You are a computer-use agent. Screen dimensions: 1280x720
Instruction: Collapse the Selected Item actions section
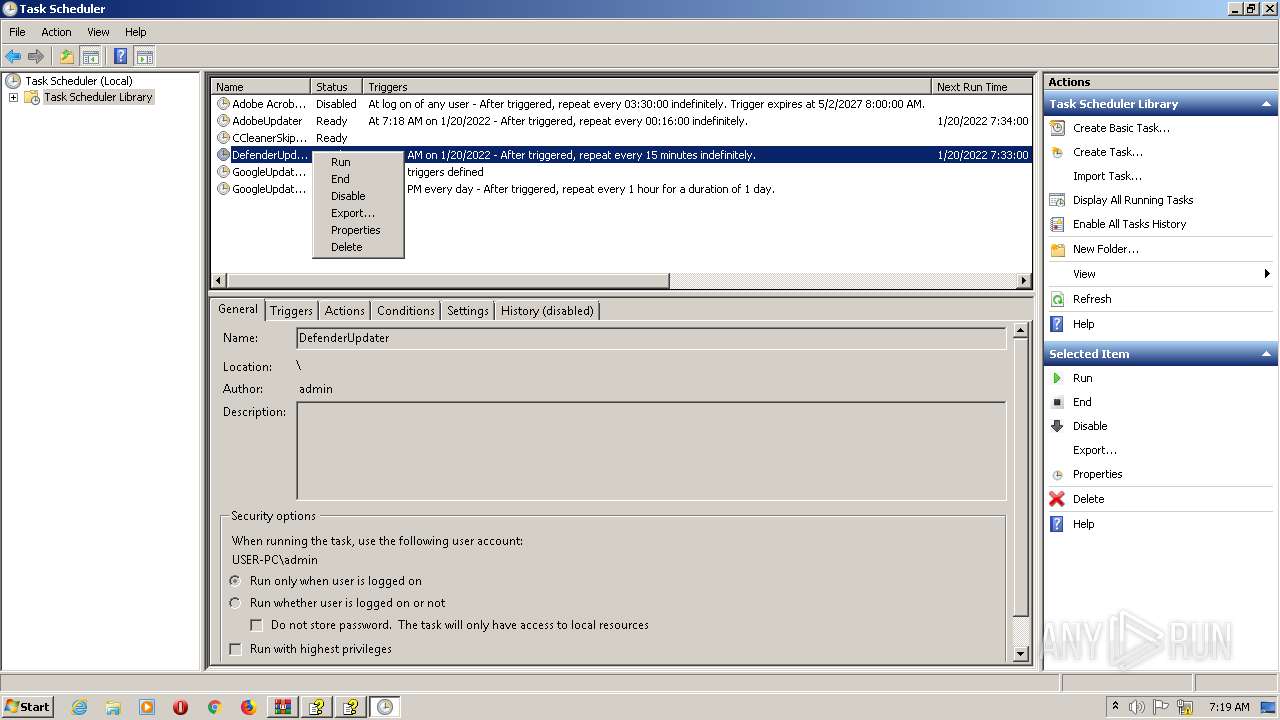tap(1267, 354)
